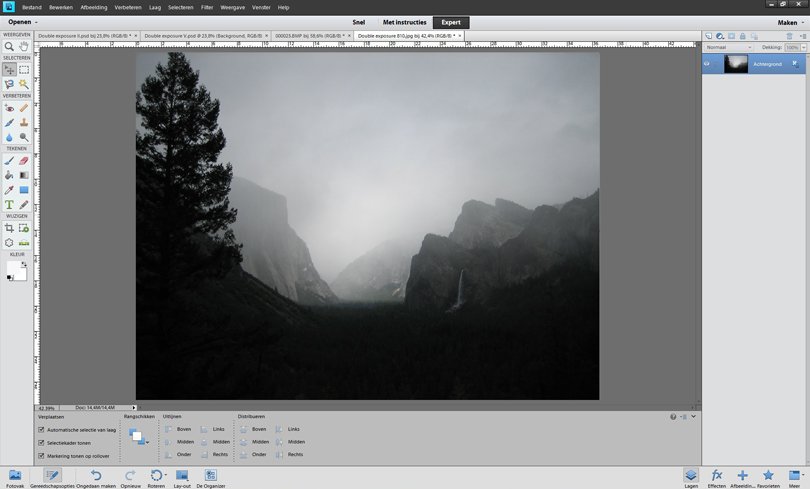Screen dimensions: 810x489
Task: Click Ongedaan maken (undo) button
Action: pyautogui.click(x=96, y=478)
